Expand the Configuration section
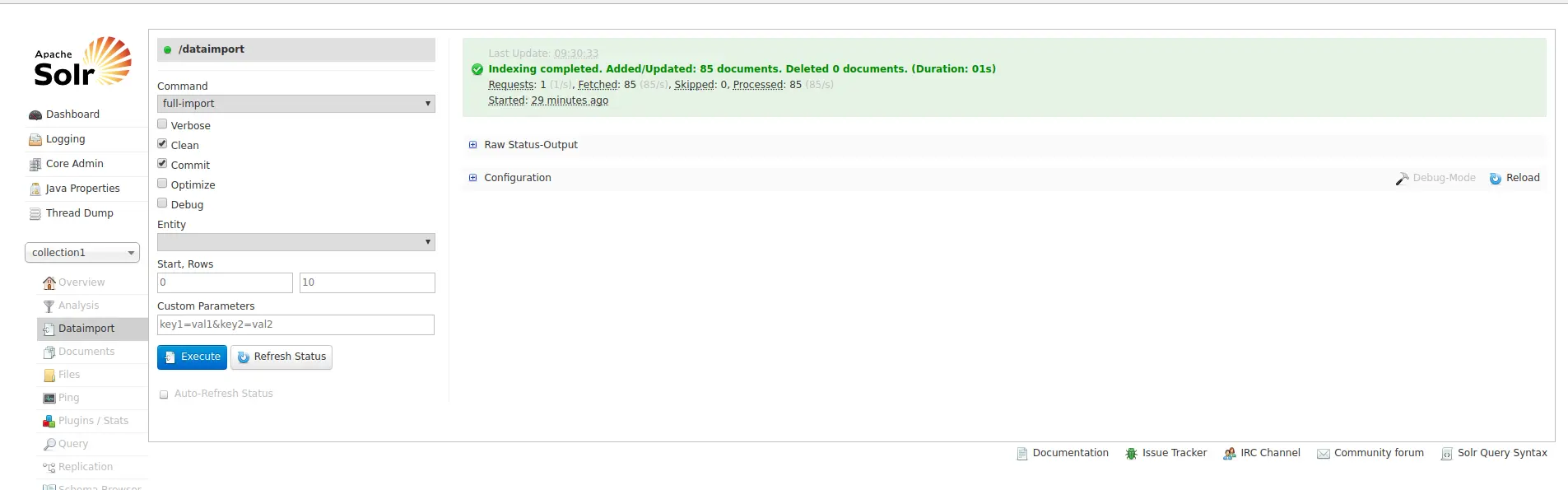 (x=517, y=178)
